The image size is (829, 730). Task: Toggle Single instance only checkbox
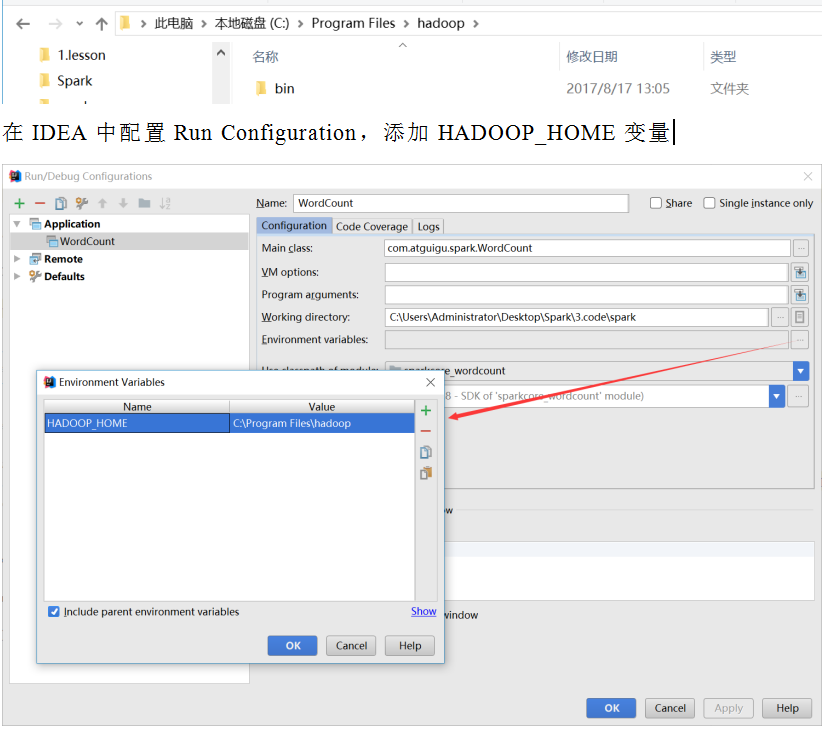(x=710, y=204)
